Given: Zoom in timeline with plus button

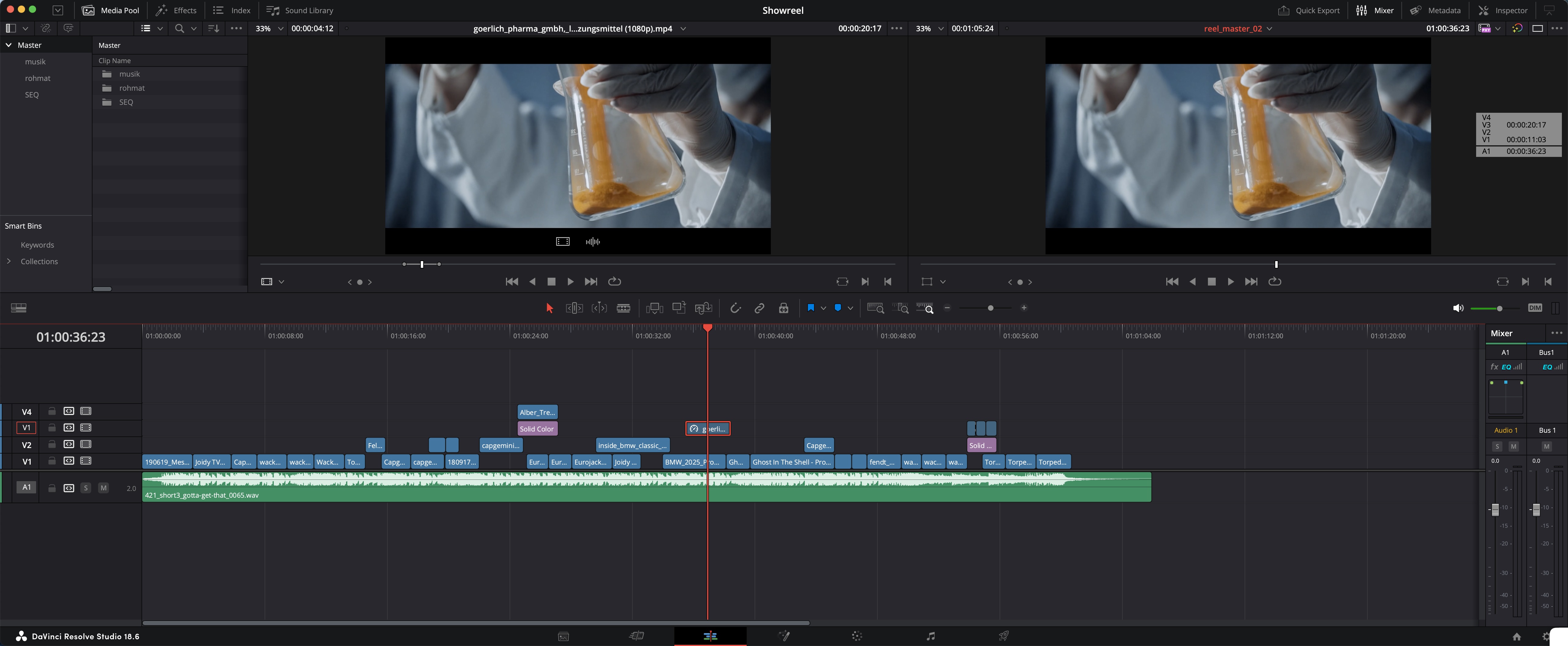Looking at the screenshot, I should tap(1024, 308).
